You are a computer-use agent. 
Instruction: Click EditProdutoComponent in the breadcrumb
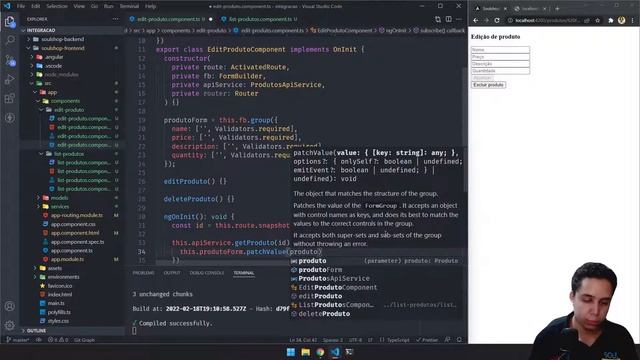point(344,31)
